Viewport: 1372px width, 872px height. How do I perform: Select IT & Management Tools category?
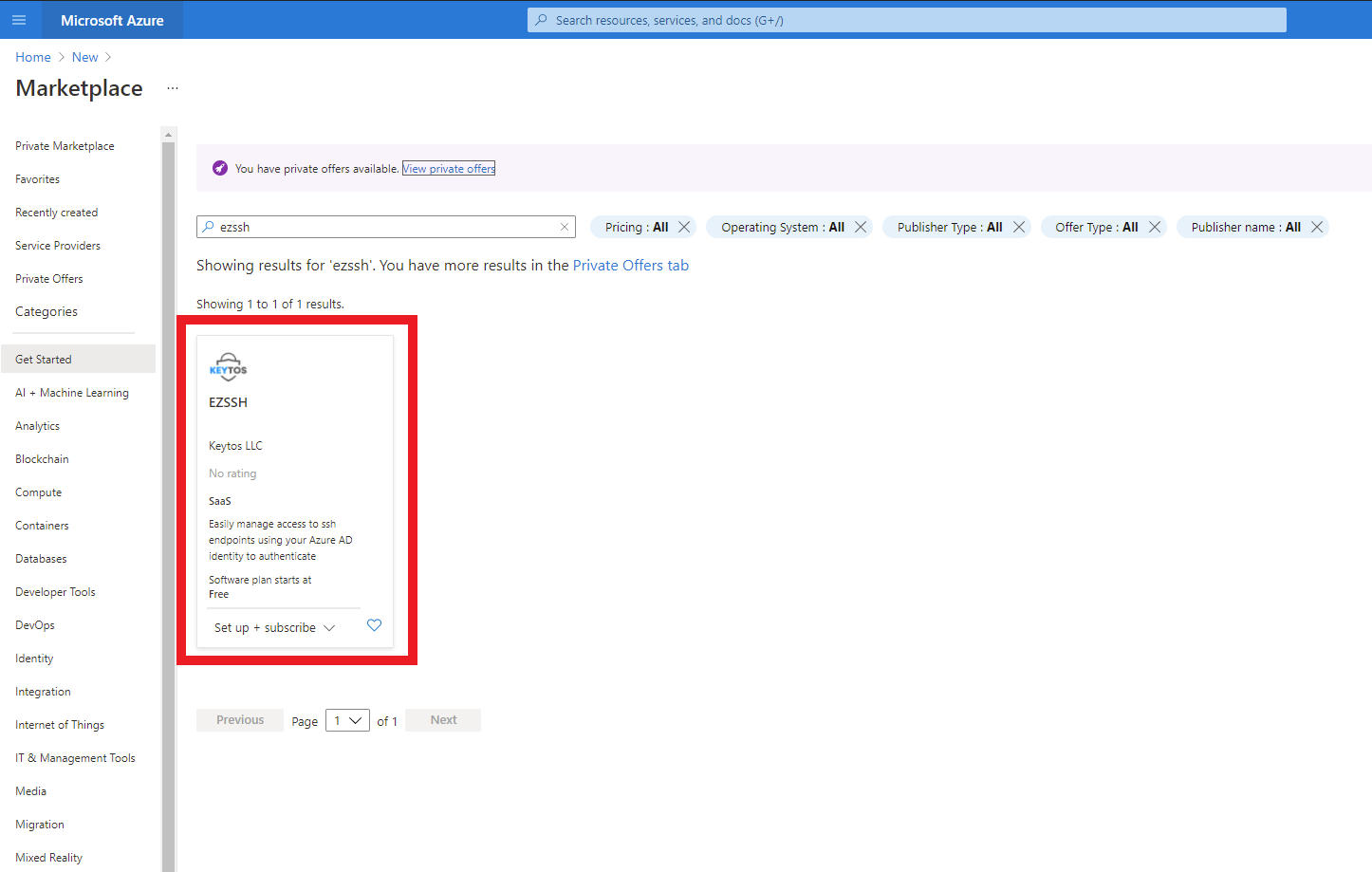pos(75,758)
